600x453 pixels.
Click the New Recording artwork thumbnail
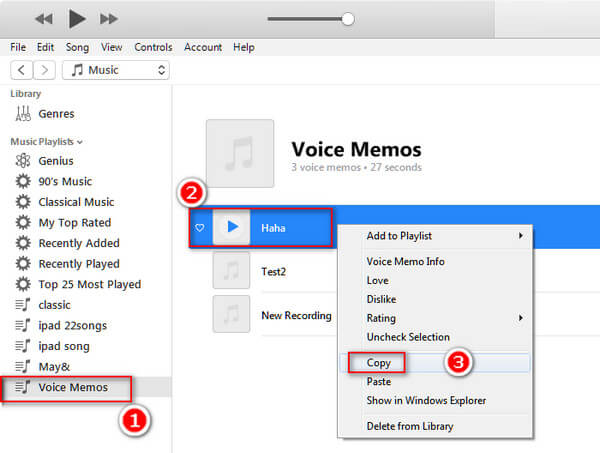pyautogui.click(x=232, y=314)
